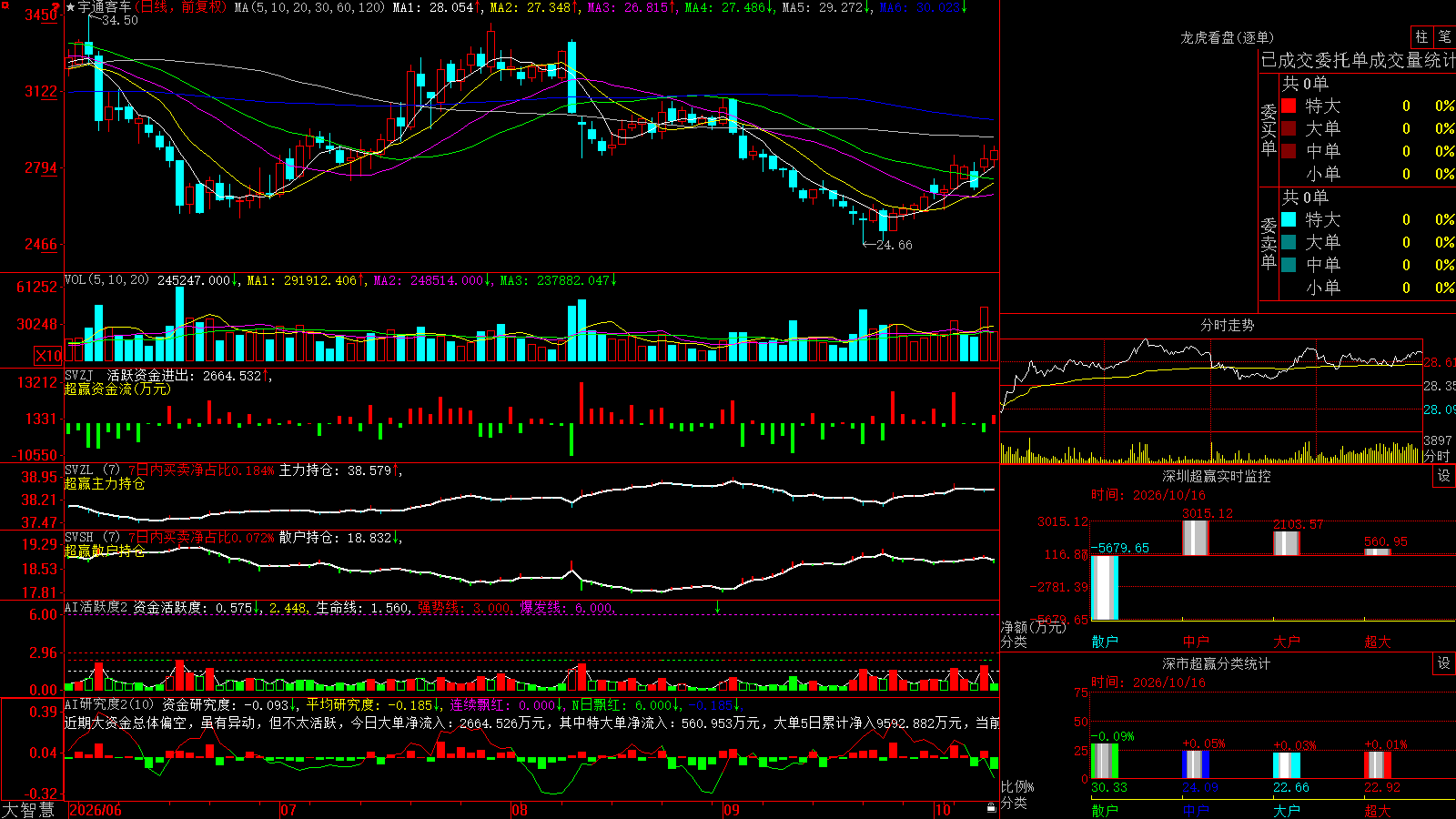Click the red help mark near 3450
The height and width of the screenshot is (819, 1456).
(56, 8)
